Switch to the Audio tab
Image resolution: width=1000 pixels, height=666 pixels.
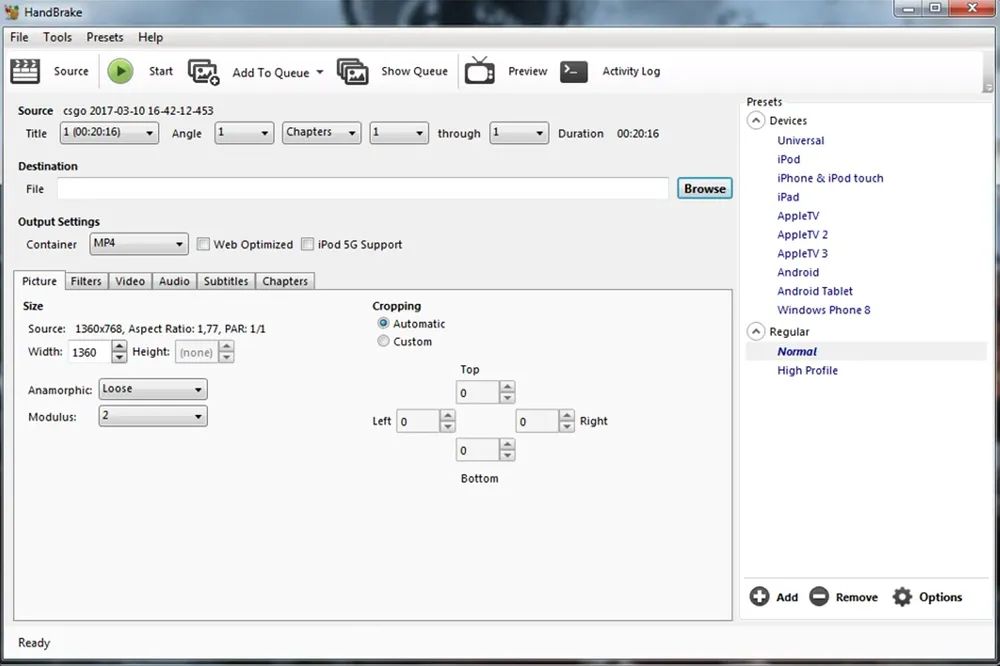(x=174, y=281)
